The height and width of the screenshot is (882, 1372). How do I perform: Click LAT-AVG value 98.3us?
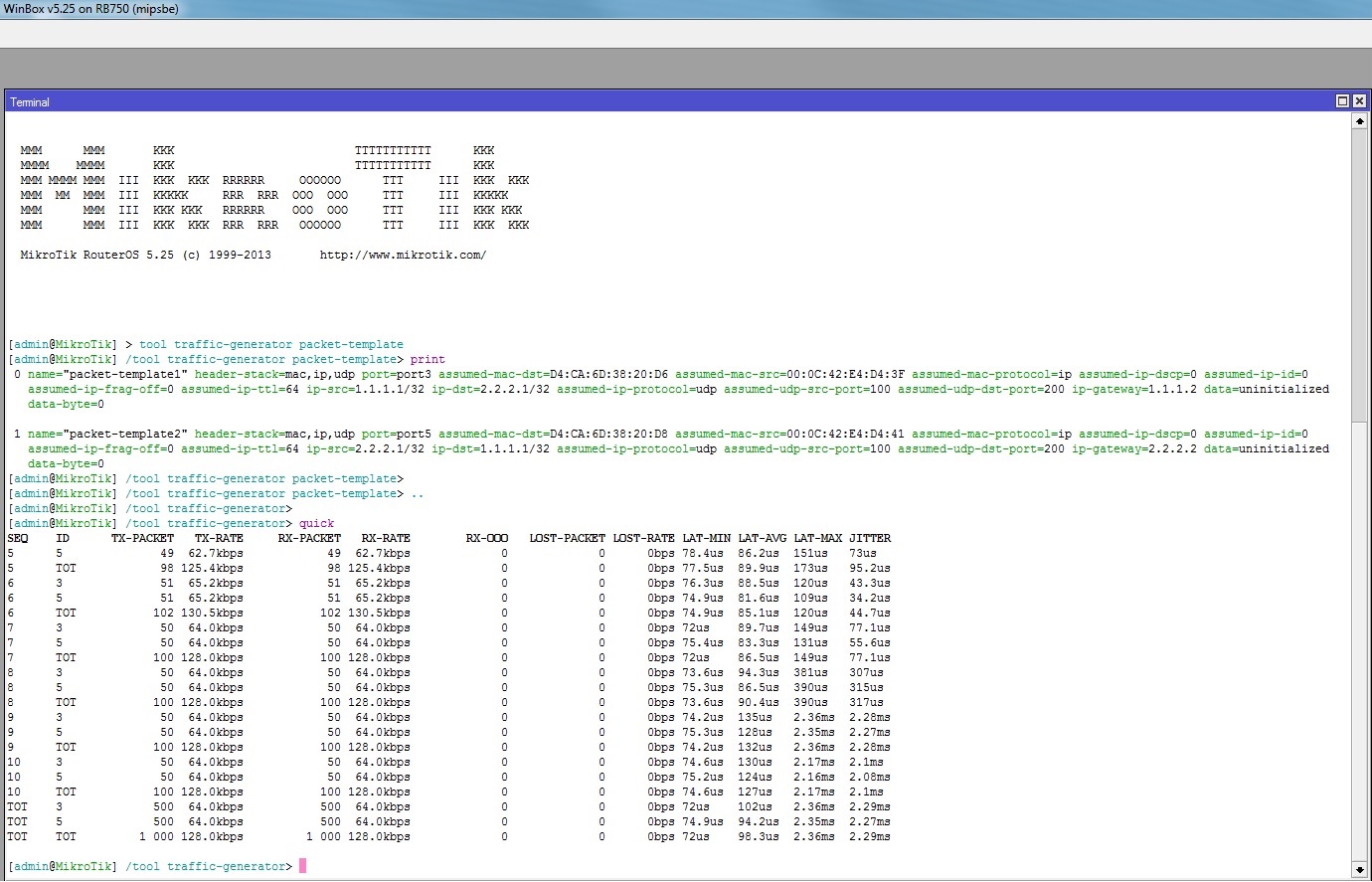(x=759, y=836)
